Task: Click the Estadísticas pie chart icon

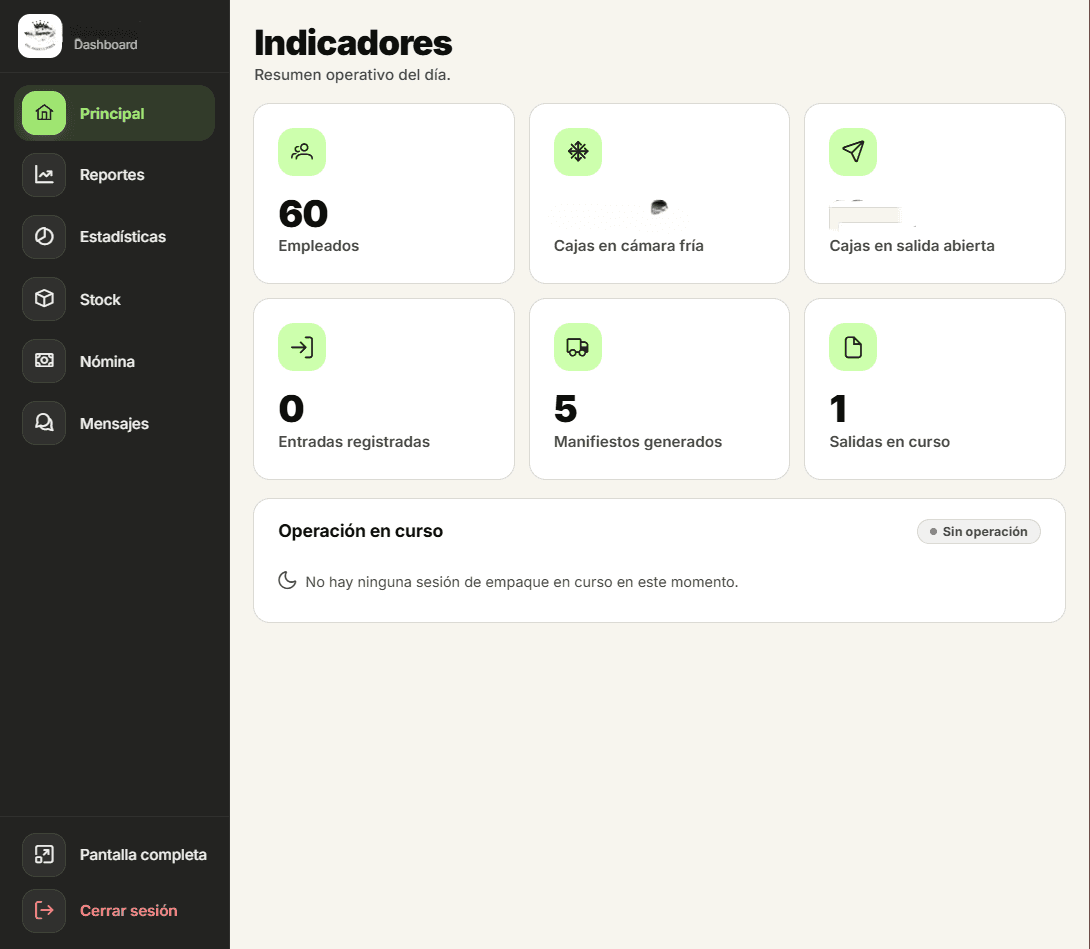Action: [44, 236]
